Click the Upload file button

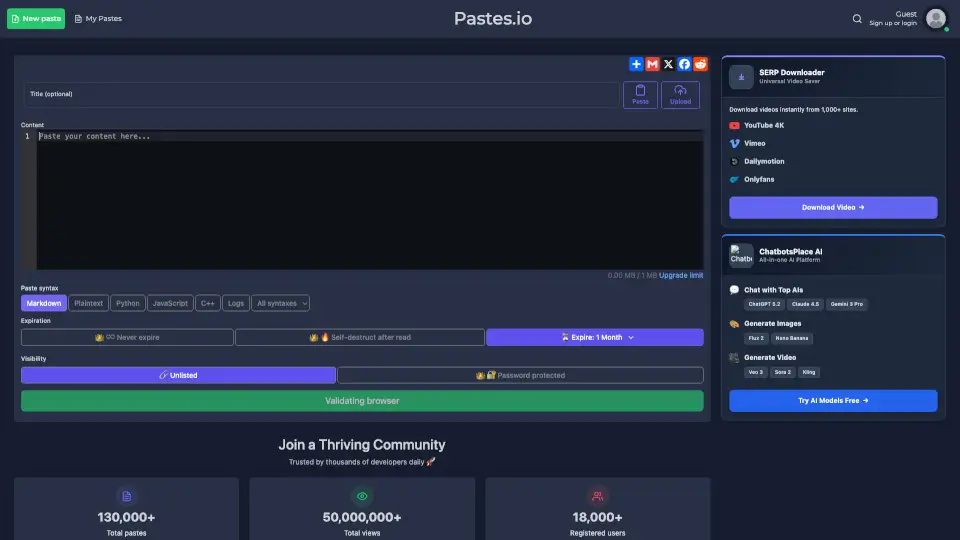tap(680, 95)
